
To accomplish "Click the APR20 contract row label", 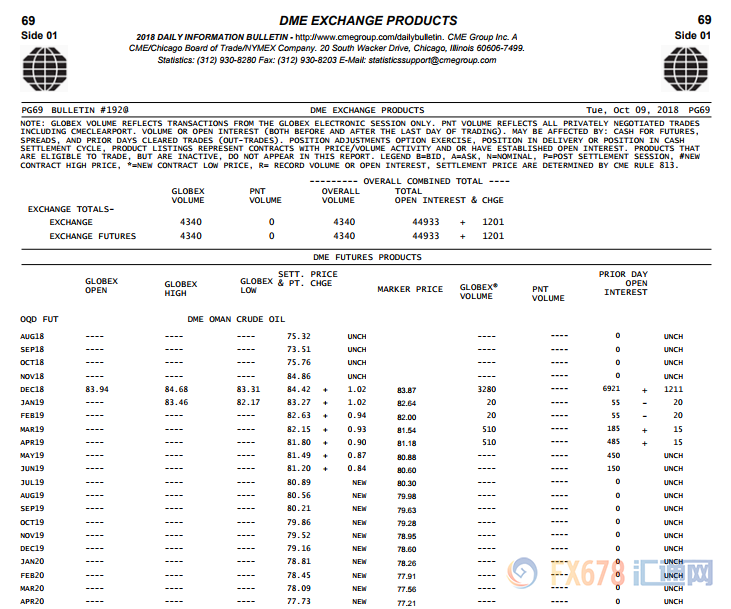I will (32, 602).
